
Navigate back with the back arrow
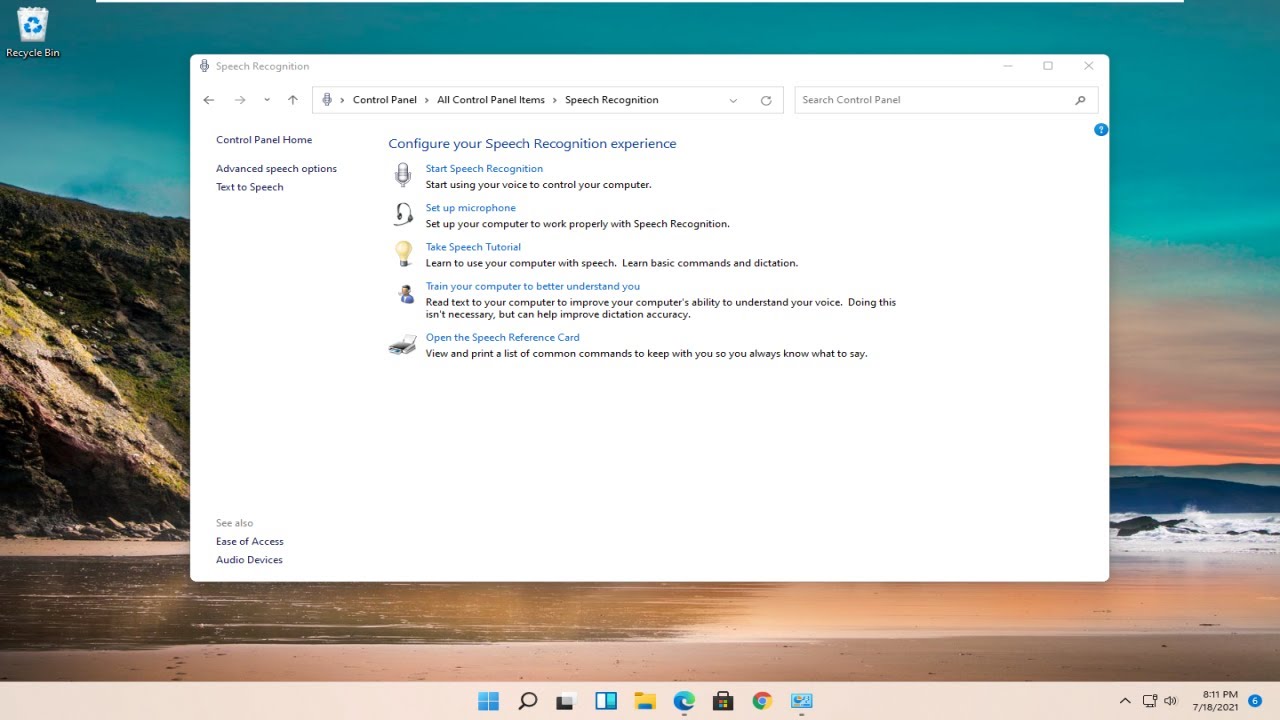point(209,100)
